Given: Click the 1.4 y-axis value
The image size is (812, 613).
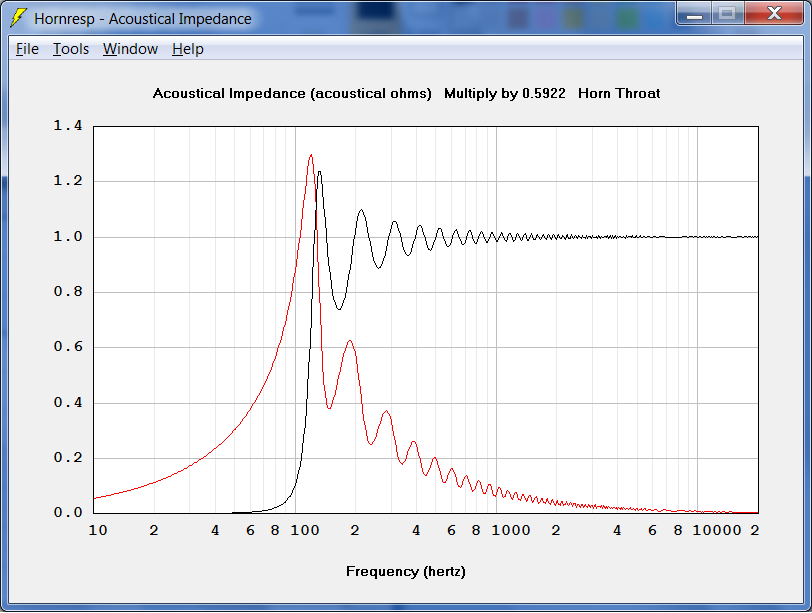Looking at the screenshot, I should [x=68, y=126].
